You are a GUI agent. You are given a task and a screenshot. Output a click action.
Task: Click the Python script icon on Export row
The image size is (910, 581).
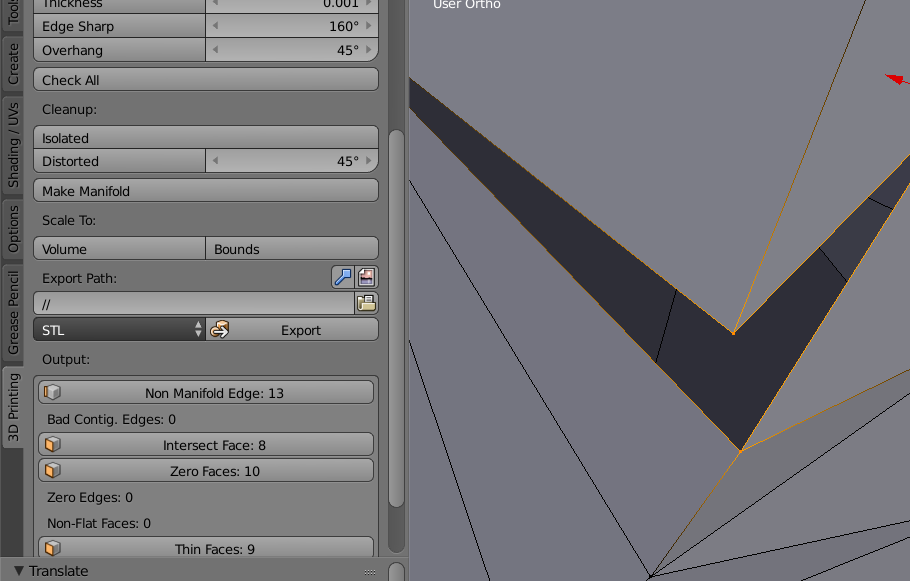click(x=220, y=329)
